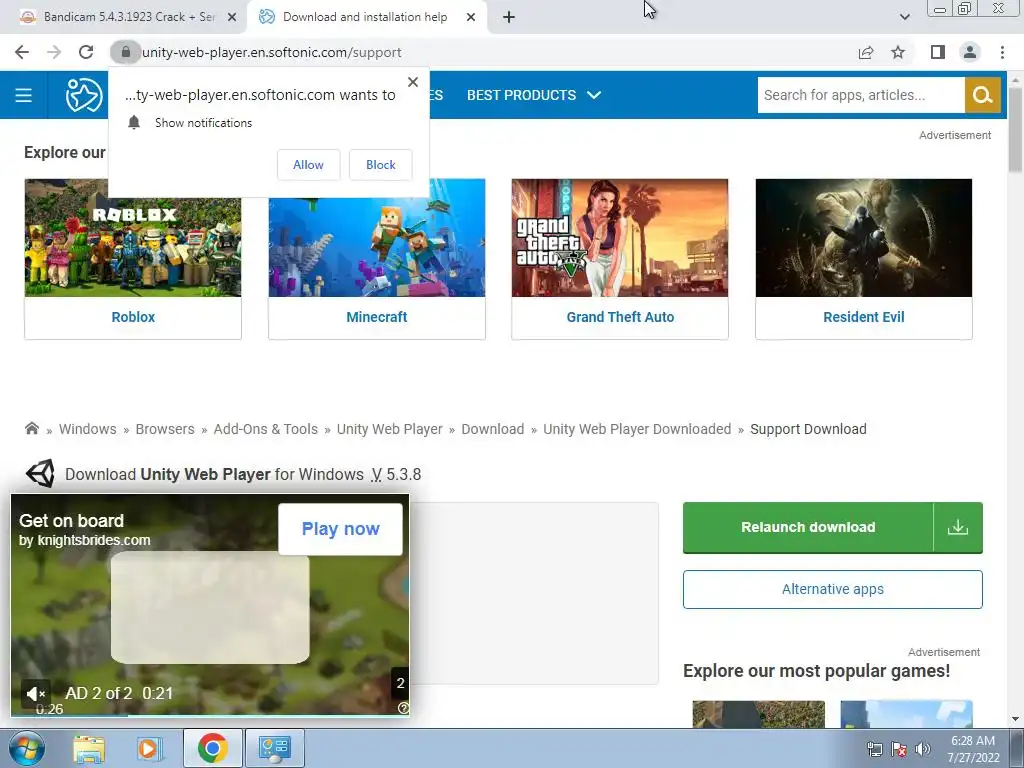Expand the Best Products menu
The width and height of the screenshot is (1024, 768).
click(x=534, y=95)
